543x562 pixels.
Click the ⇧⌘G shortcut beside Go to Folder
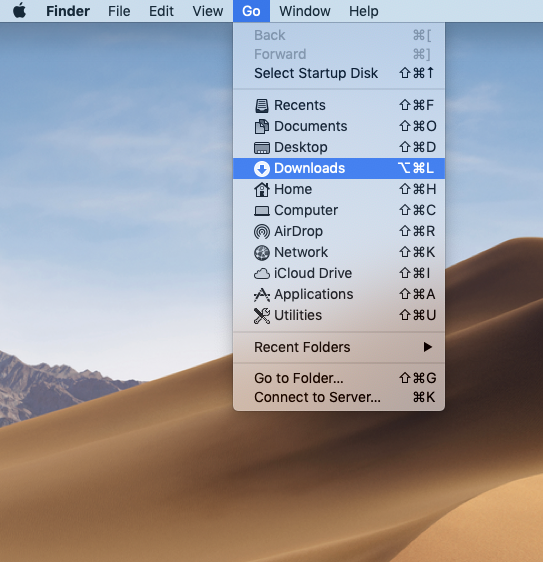point(418,378)
